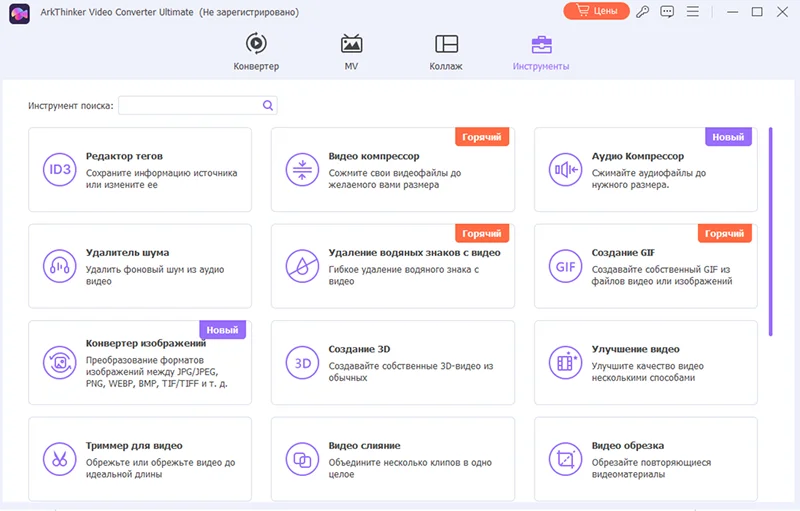Open the noise remover headphones icon

pos(60,266)
